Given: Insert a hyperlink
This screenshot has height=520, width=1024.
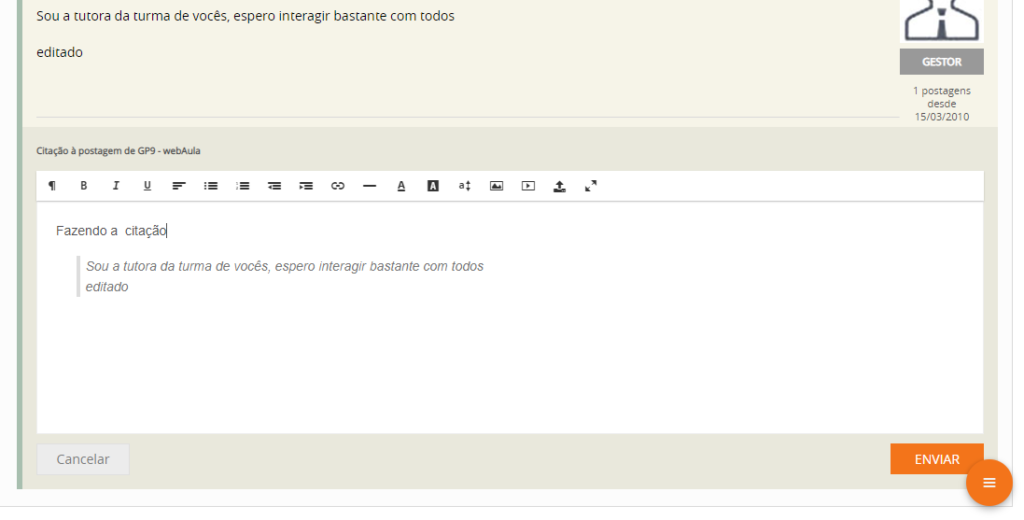Looking at the screenshot, I should point(338,186).
